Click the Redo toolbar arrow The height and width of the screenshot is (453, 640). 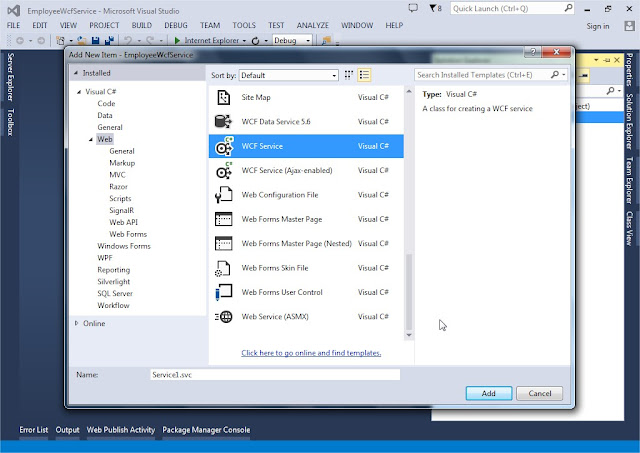(x=150, y=40)
